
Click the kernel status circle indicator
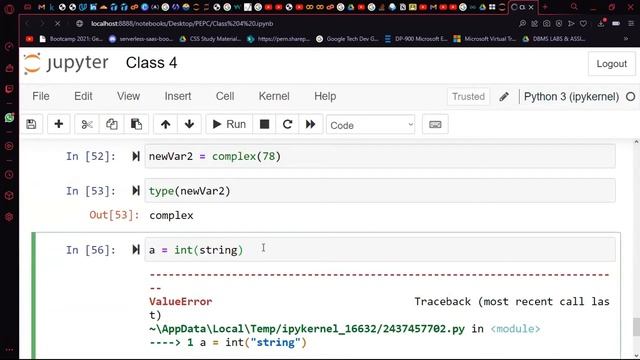631,97
